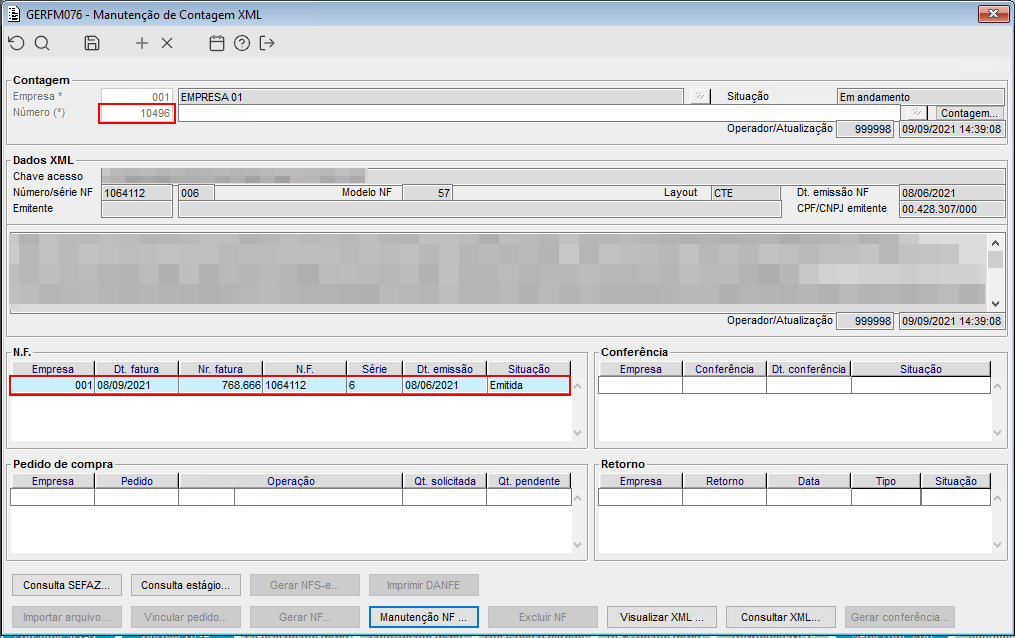The width and height of the screenshot is (1015, 638).
Task: Click the Número/série NF field 1064112
Action: pos(137,193)
